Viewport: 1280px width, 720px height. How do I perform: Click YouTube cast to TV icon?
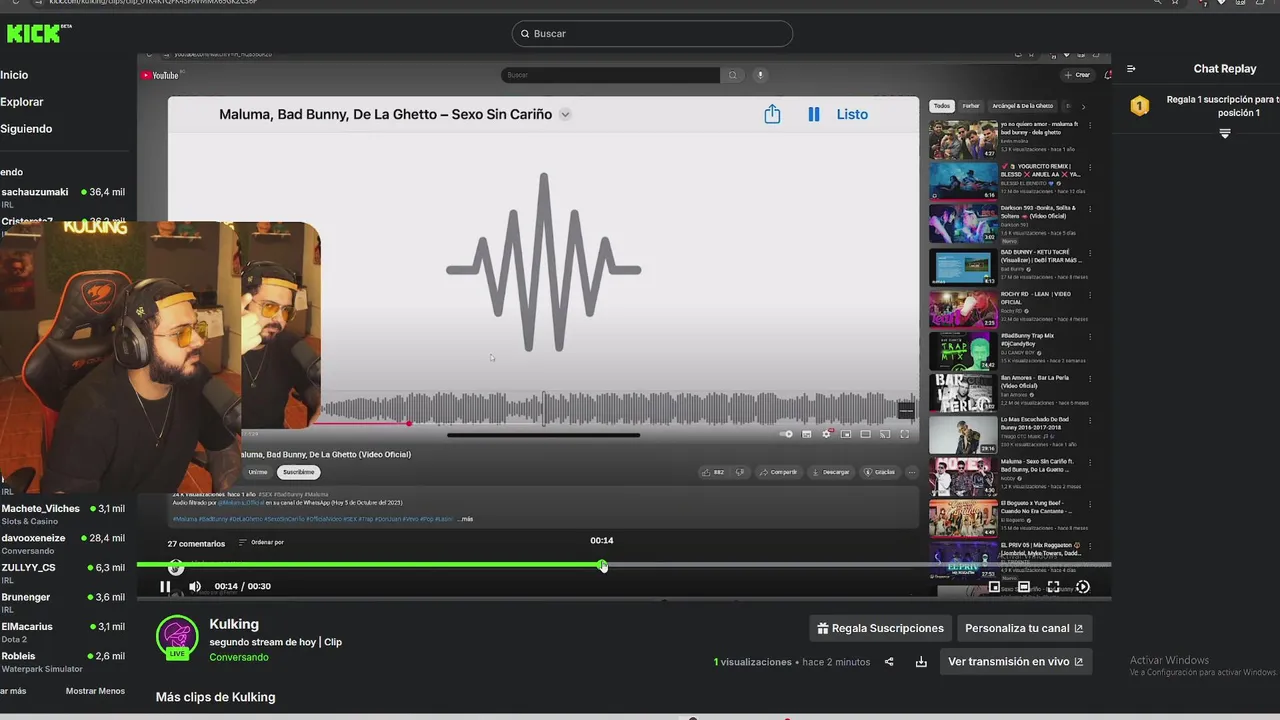tap(885, 434)
